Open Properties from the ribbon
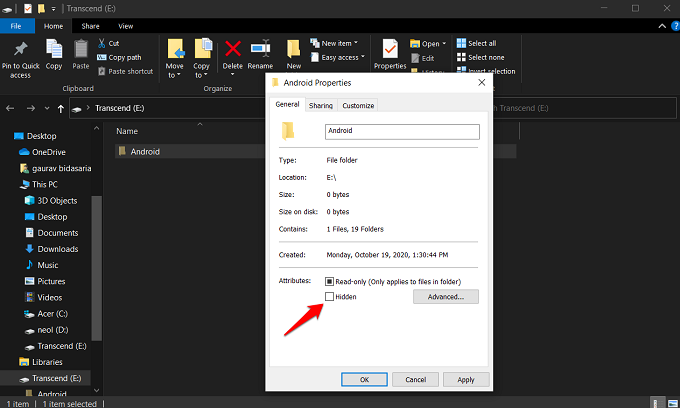This screenshot has height=408, width=680. 390,55
